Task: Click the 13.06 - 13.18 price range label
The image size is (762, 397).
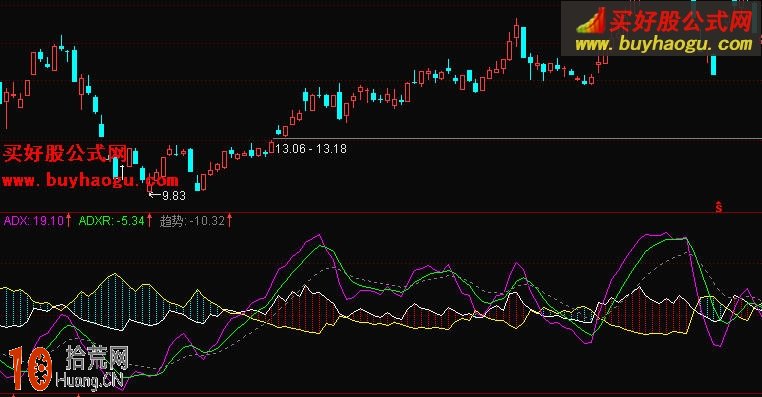Action: 311,149
